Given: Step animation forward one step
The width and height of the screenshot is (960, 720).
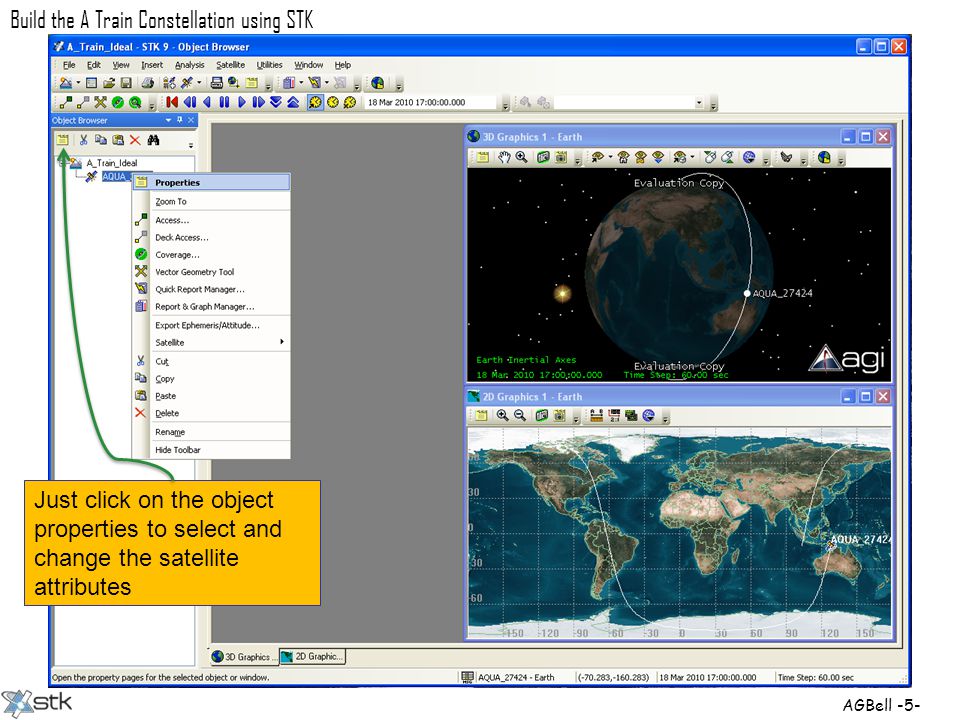Looking at the screenshot, I should pos(258,102).
